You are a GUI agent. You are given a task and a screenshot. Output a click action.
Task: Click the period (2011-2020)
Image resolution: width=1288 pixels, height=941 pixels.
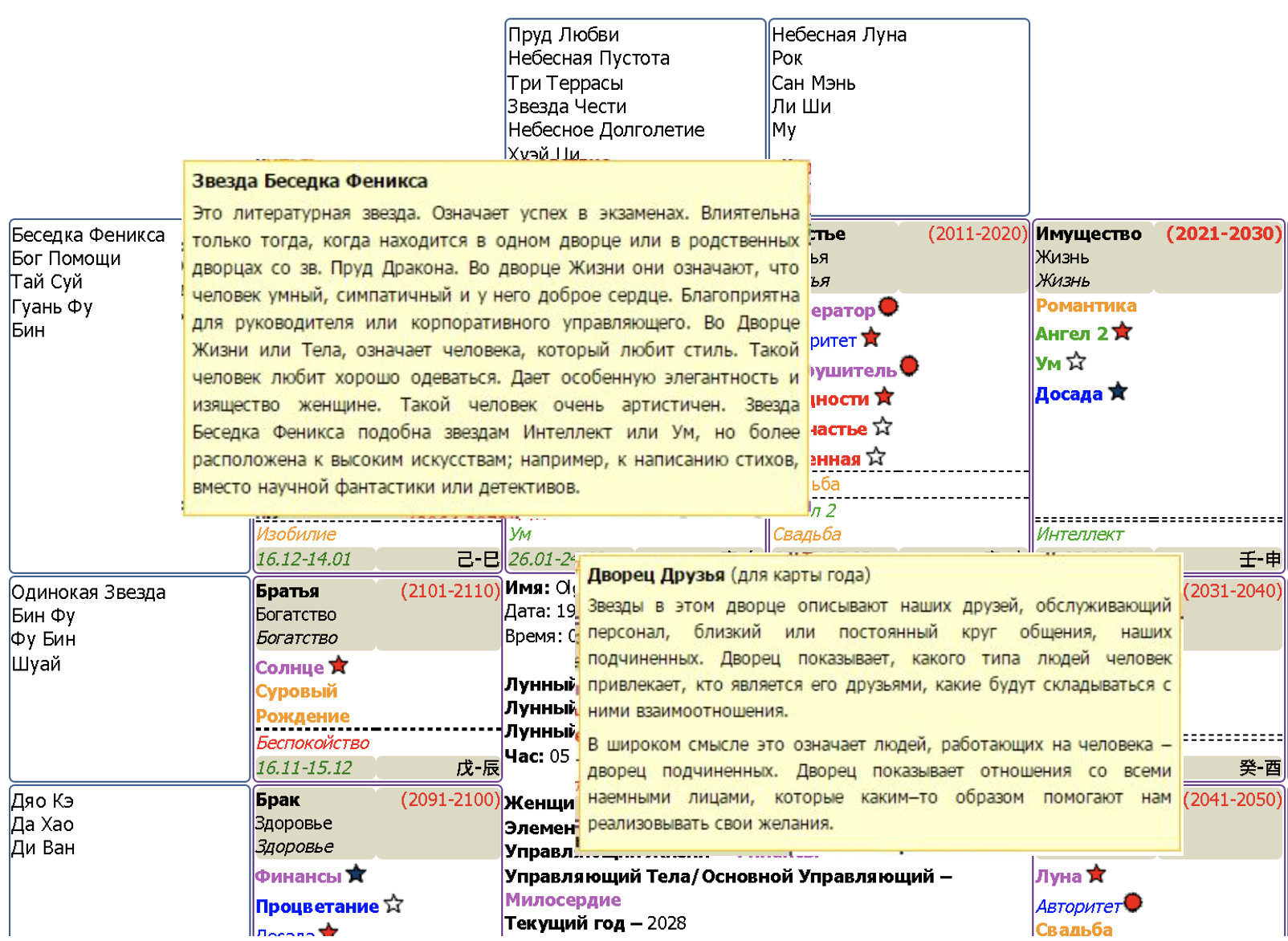pos(977,234)
